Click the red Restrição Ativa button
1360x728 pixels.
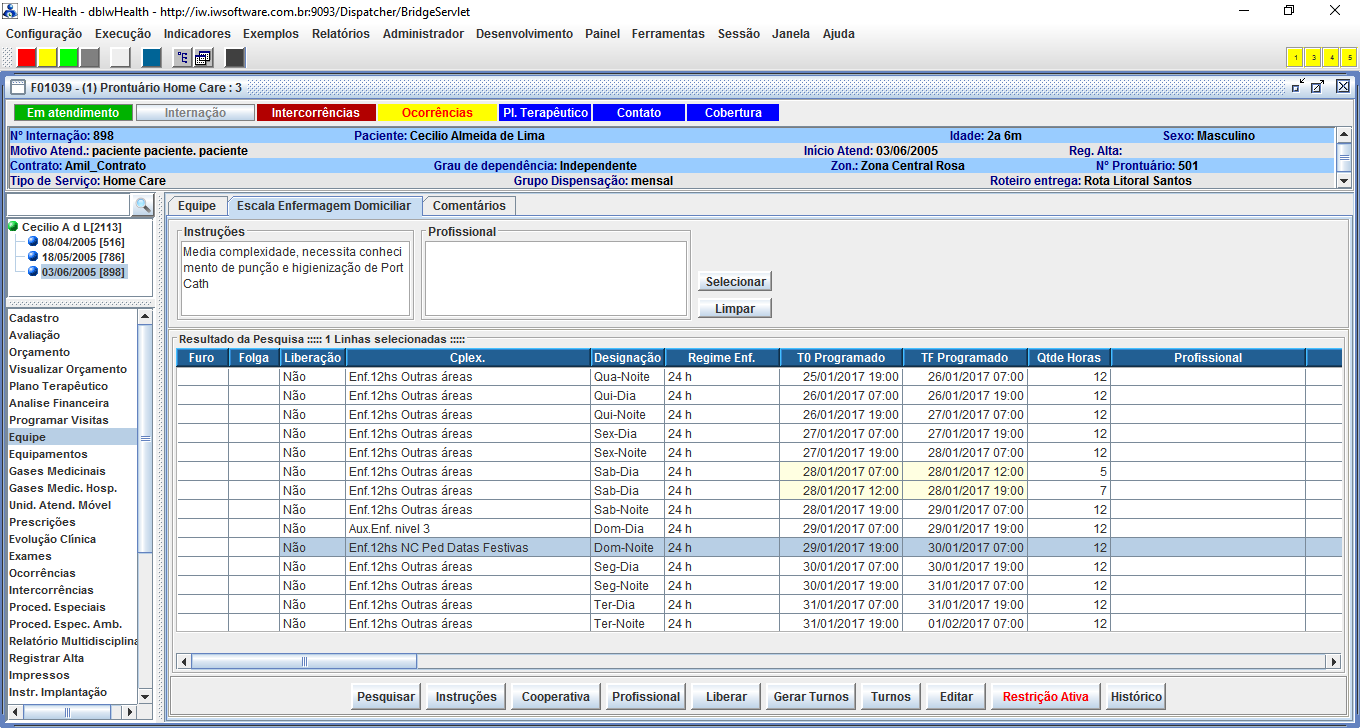(x=1046, y=697)
